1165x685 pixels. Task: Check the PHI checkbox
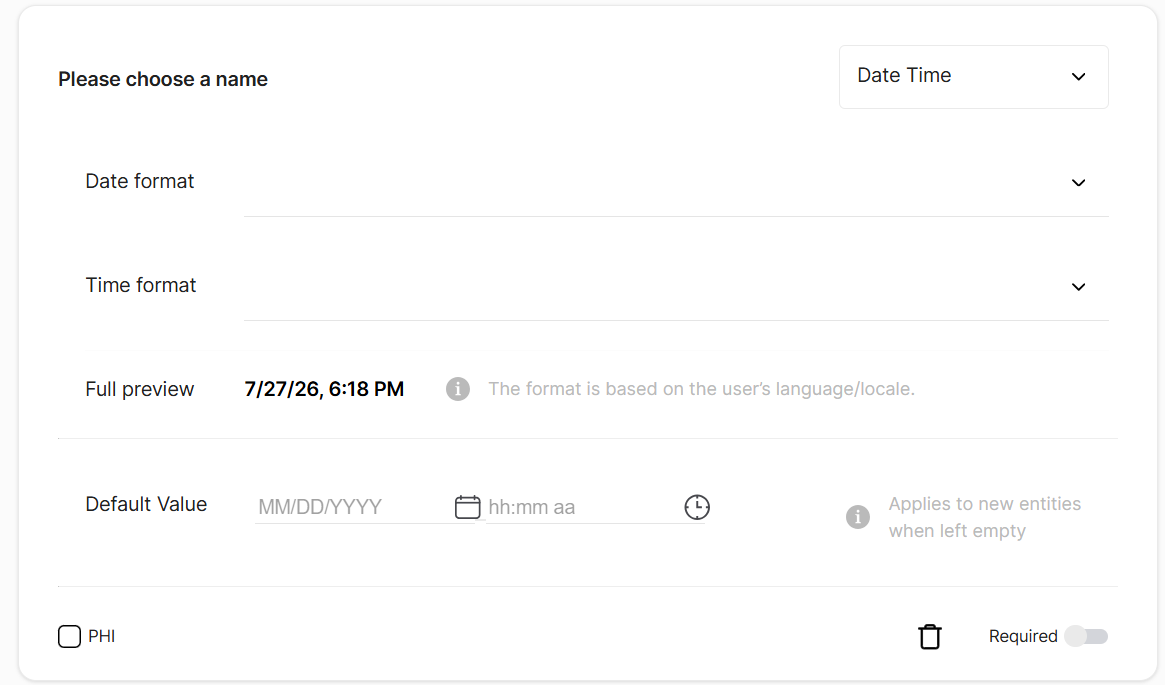[x=69, y=637]
